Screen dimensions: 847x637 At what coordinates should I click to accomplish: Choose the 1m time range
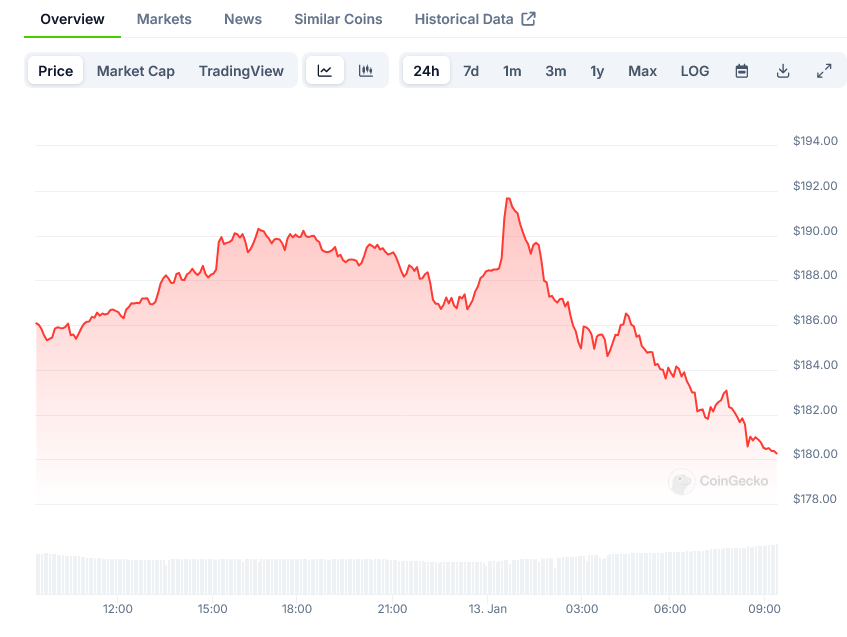coord(512,71)
